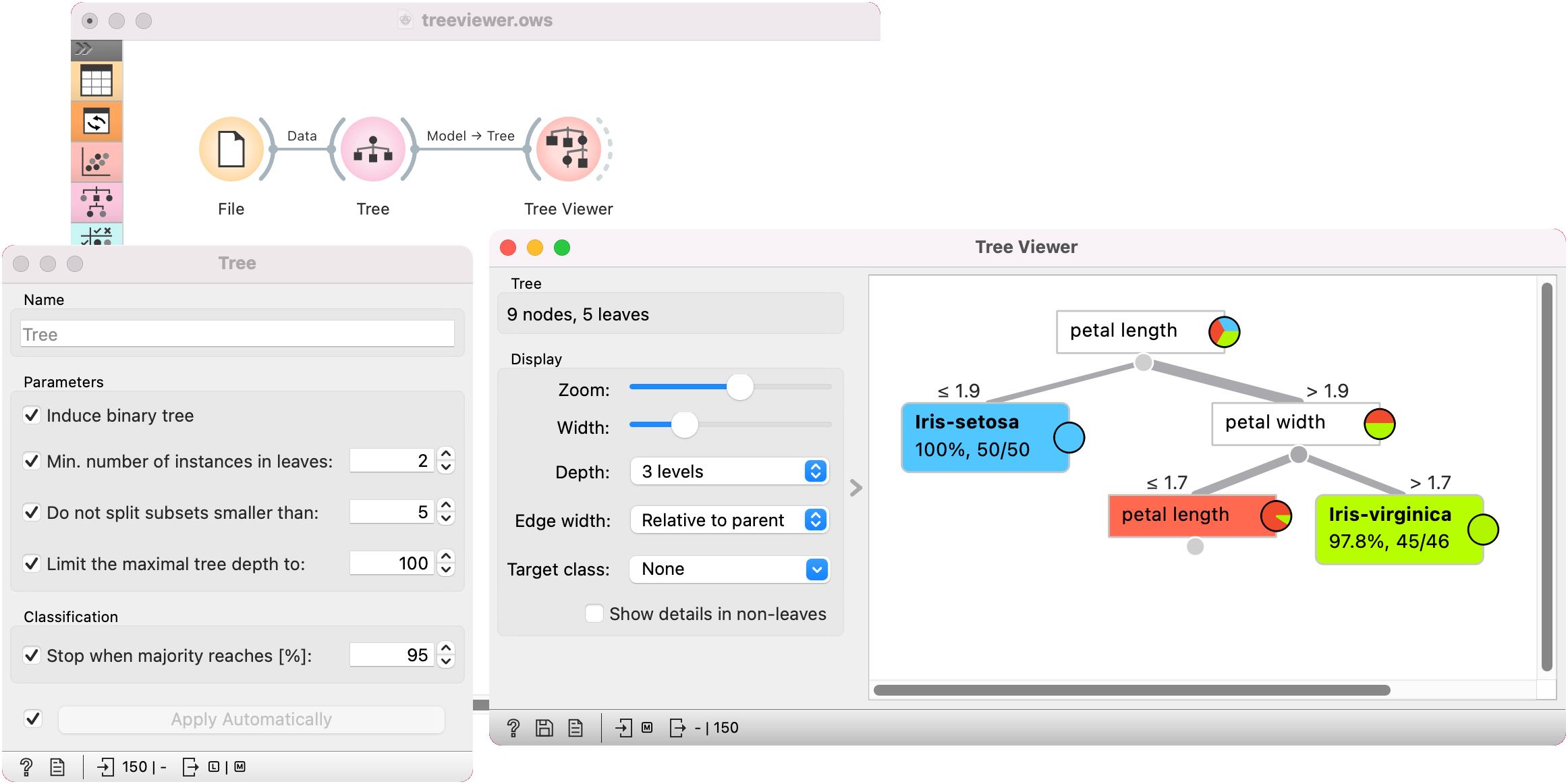
Task: Save the tree image from Tree Viewer
Action: pos(543,727)
